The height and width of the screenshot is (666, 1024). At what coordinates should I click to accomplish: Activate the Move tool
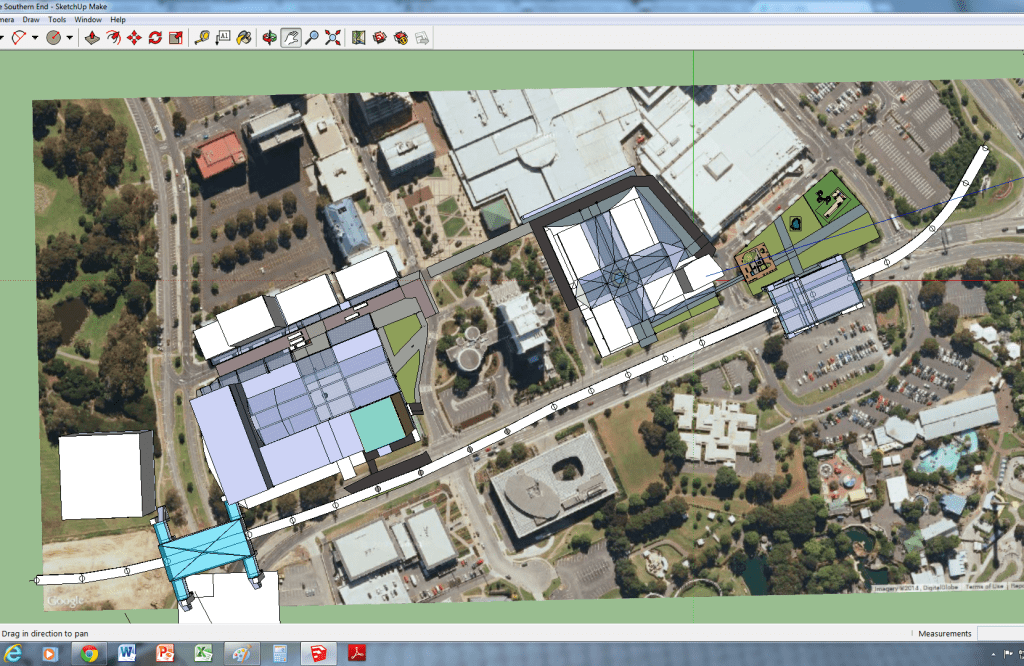click(134, 38)
